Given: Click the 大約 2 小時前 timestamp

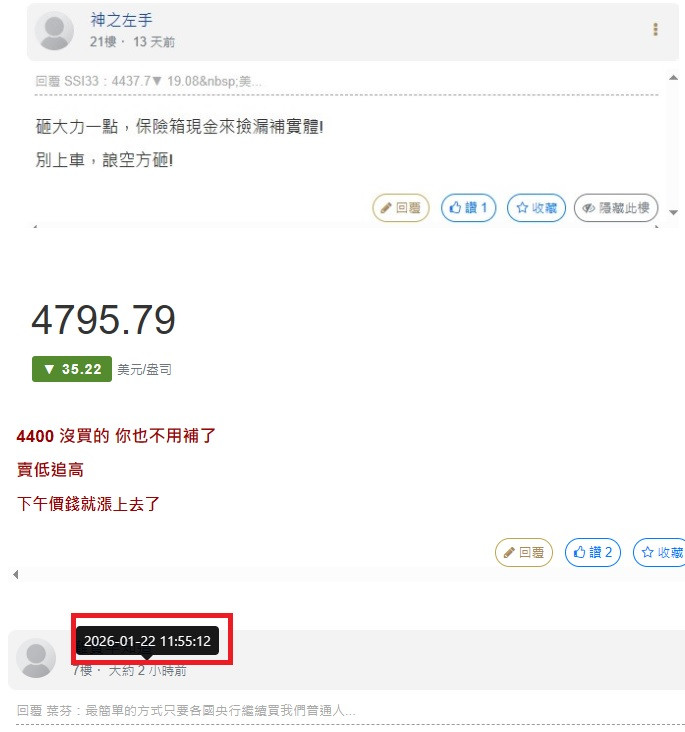Looking at the screenshot, I should tap(148, 671).
